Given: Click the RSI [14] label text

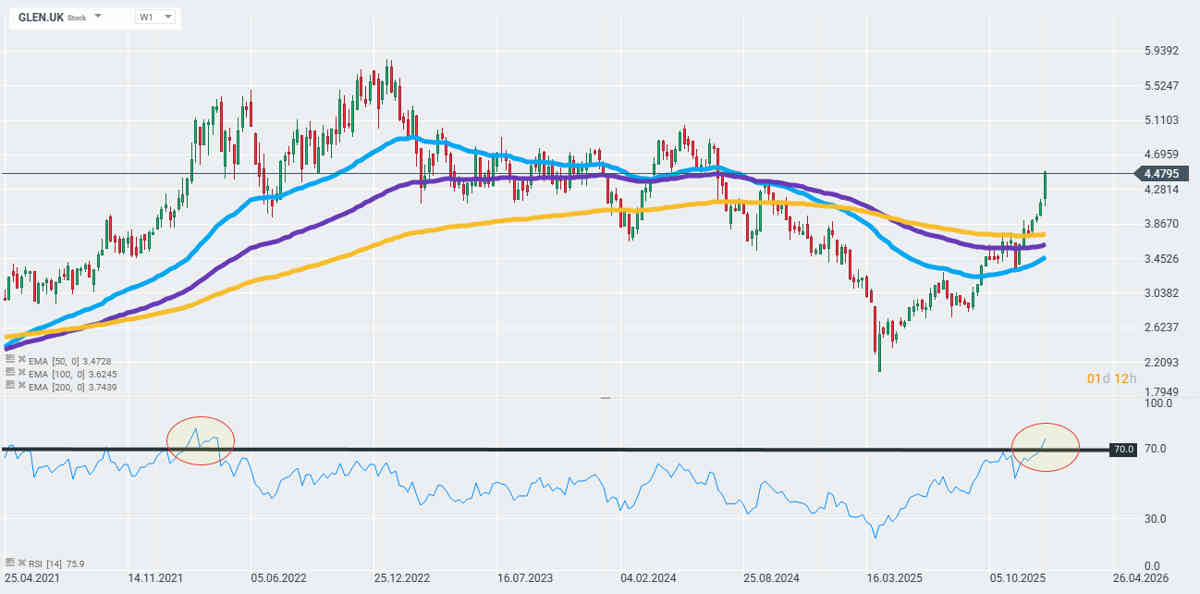Looking at the screenshot, I should 44,564.
